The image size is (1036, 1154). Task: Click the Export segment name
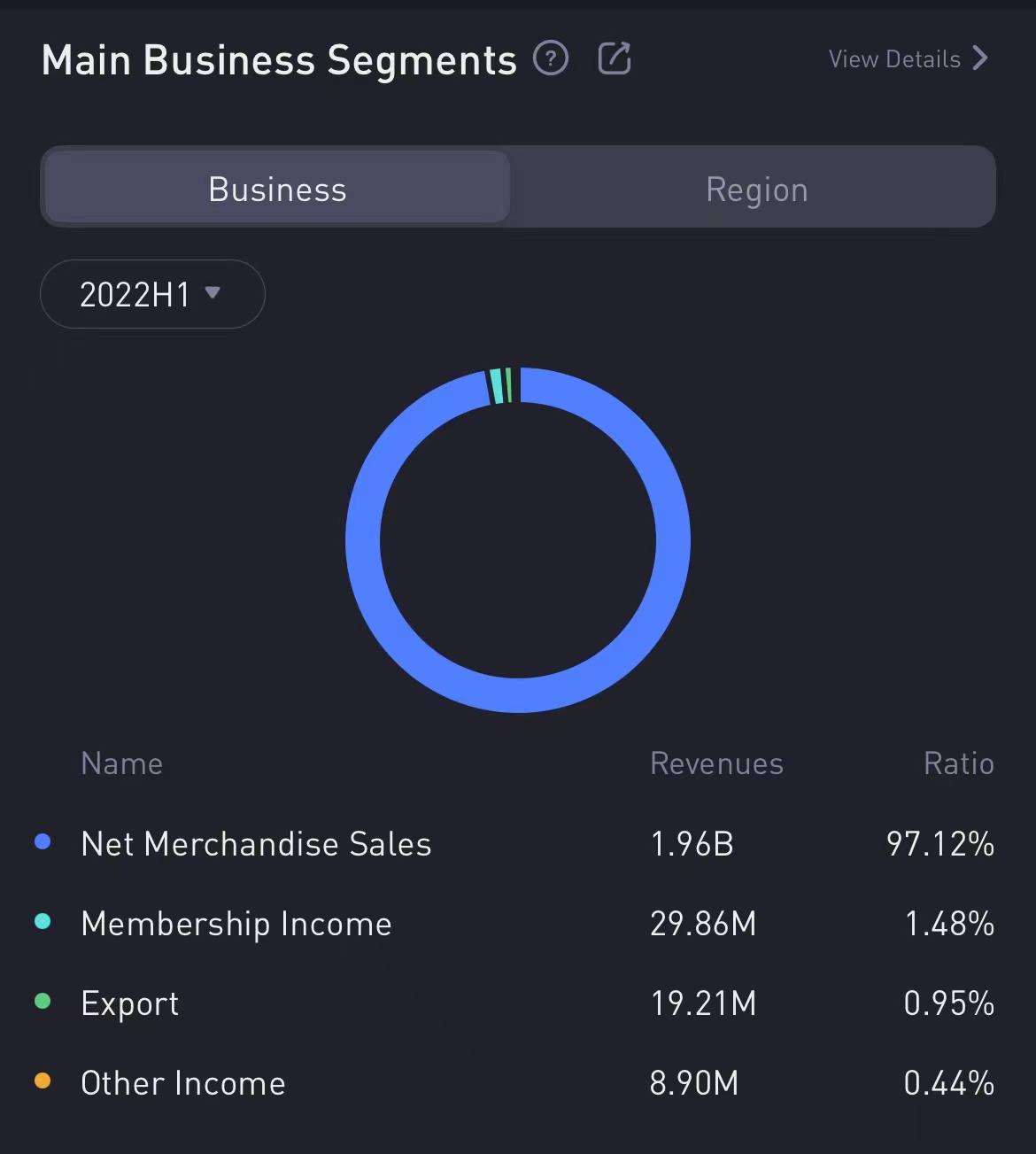(x=130, y=1003)
